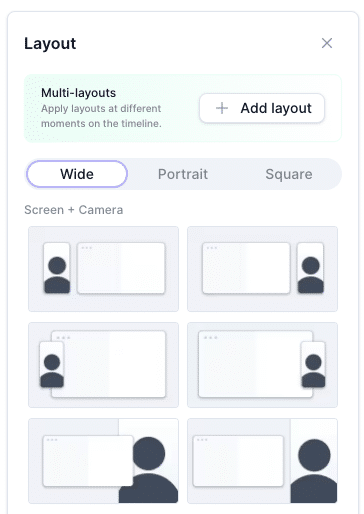Click person icon in camera-overlaps-right layout
Screen dimensions: 364x514
point(313,371)
